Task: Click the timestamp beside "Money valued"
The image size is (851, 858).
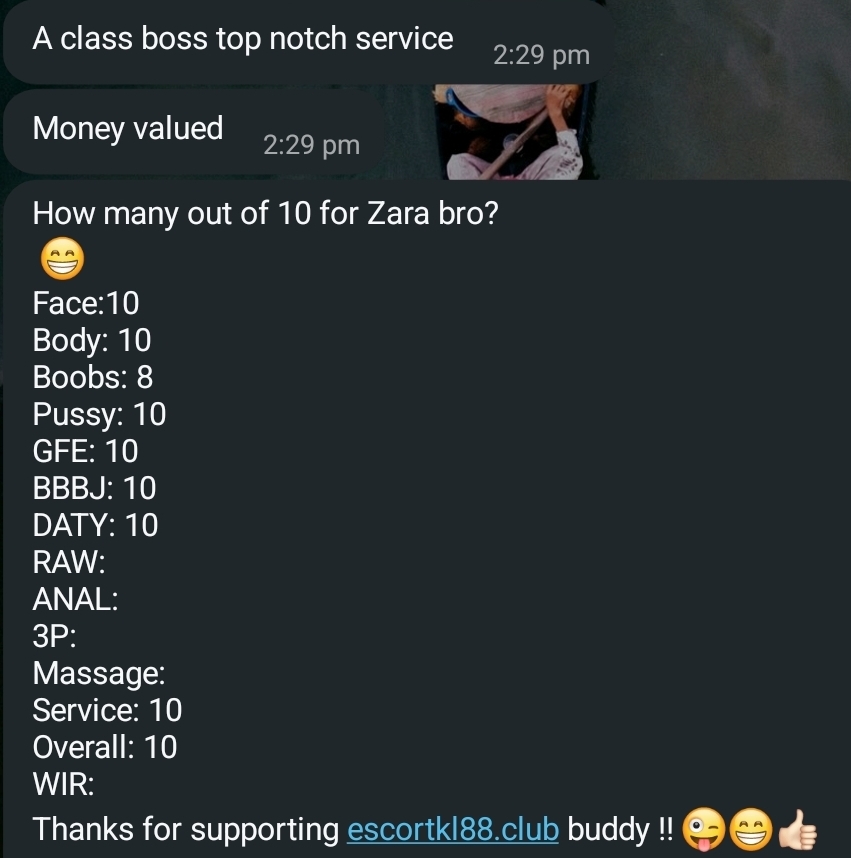Action: coord(311,145)
